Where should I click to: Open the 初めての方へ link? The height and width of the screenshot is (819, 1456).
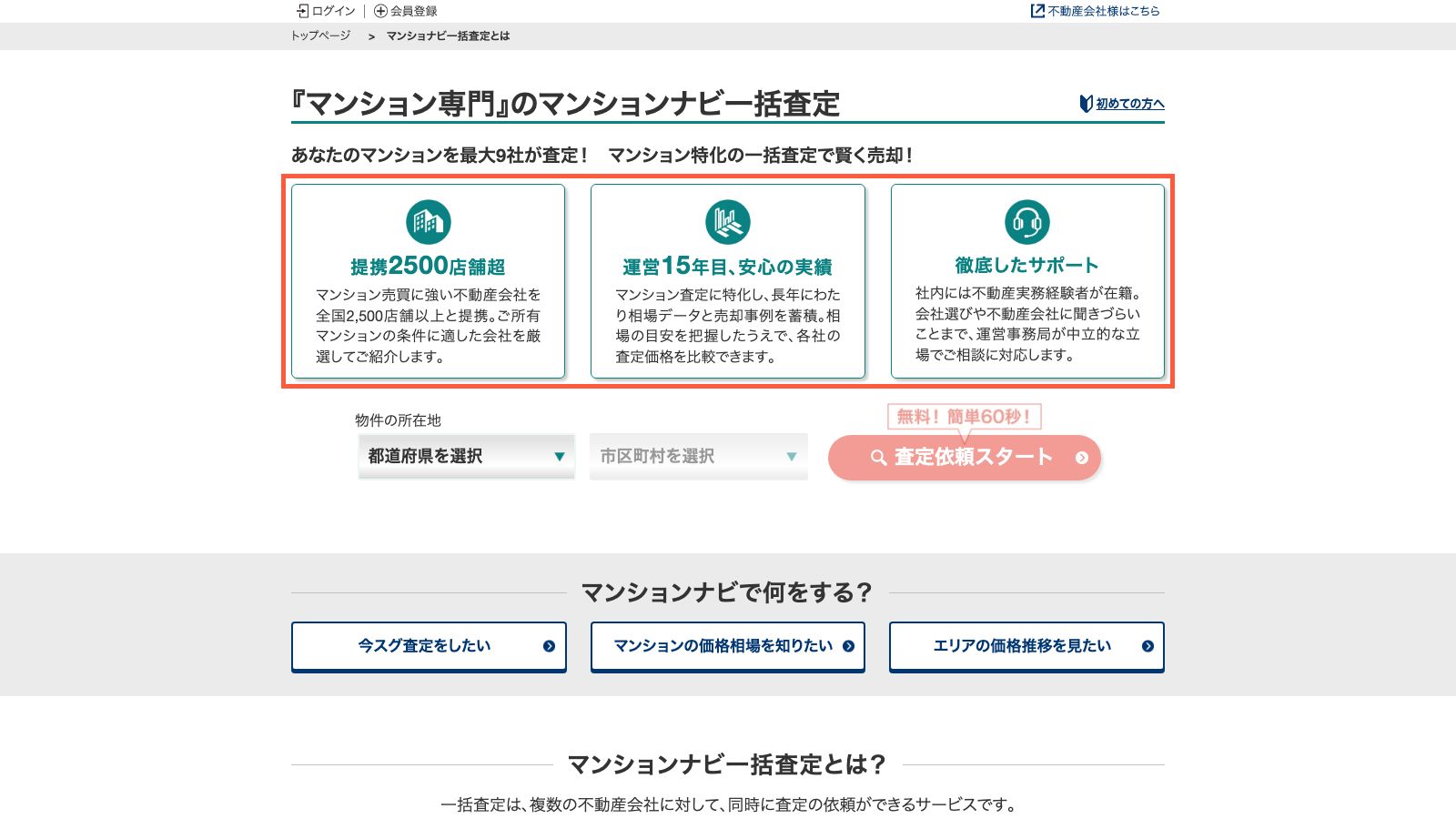coord(1130,104)
